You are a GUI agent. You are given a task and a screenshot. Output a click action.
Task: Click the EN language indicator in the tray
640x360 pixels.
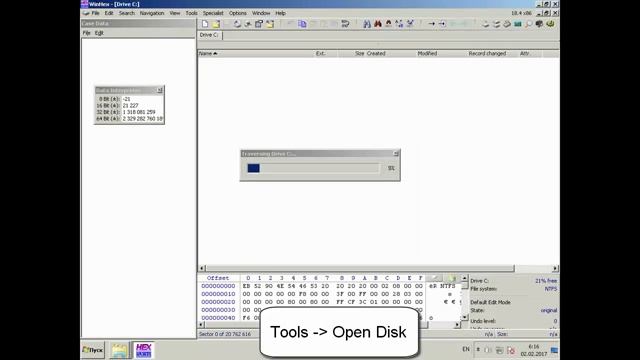tap(466, 349)
